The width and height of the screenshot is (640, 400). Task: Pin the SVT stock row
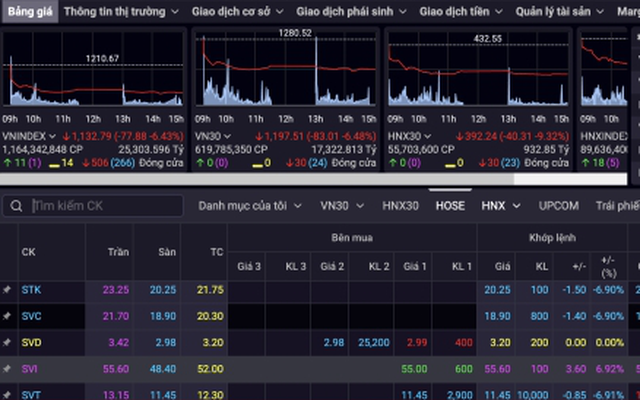pos(6,394)
